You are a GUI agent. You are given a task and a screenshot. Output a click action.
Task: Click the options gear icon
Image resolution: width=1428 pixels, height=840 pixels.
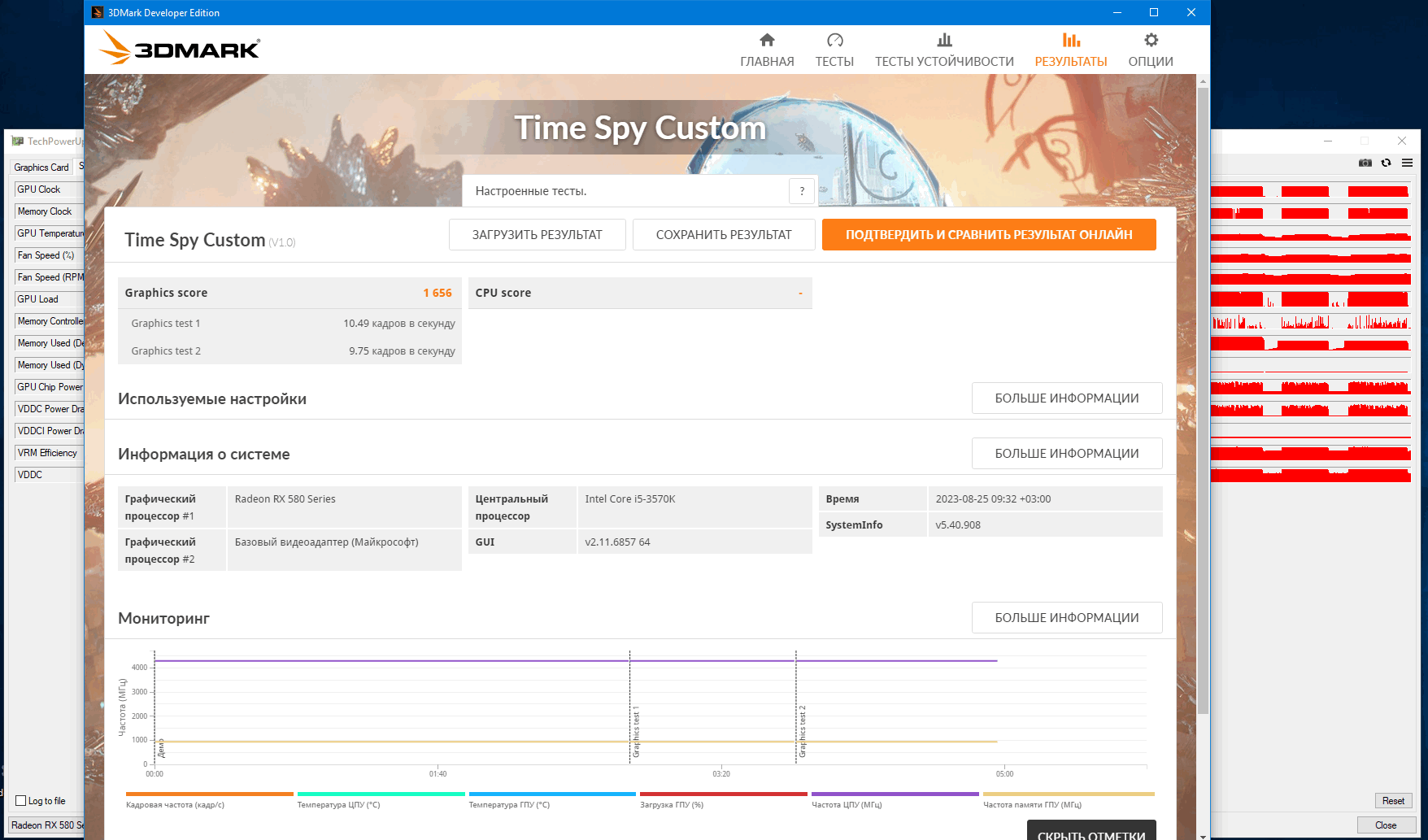tap(1151, 40)
